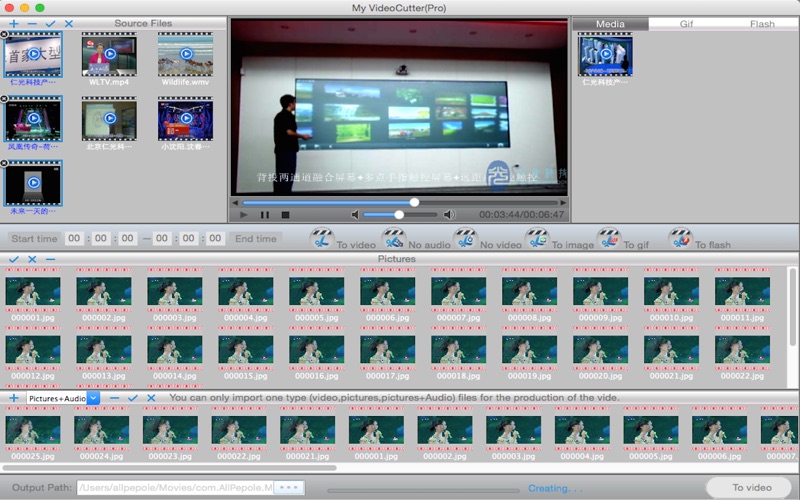Screen dimensions: 800x500
Task: Click the No video clapperboard icon
Action: 465,238
